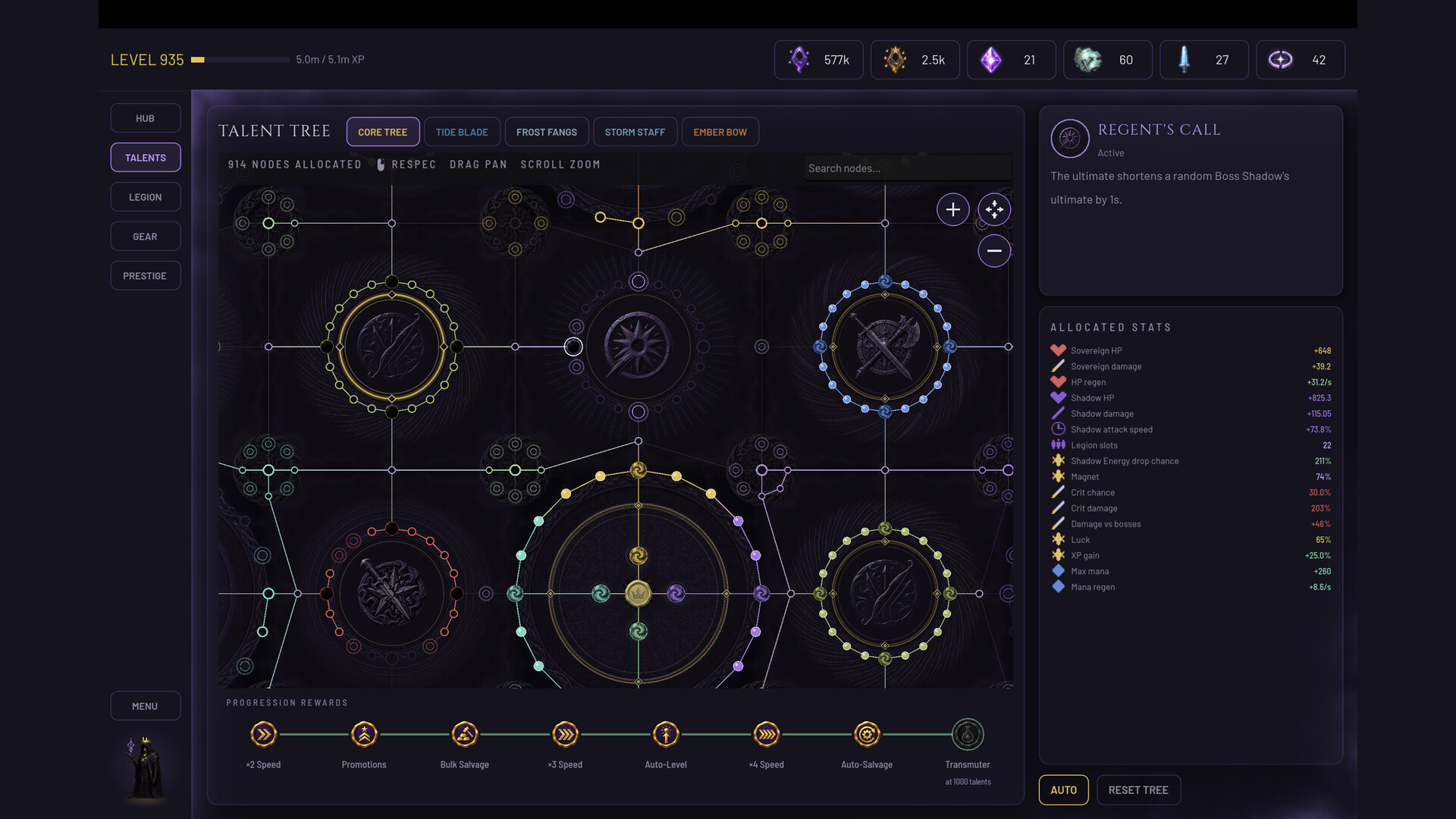Click the central crown talent node

click(639, 593)
